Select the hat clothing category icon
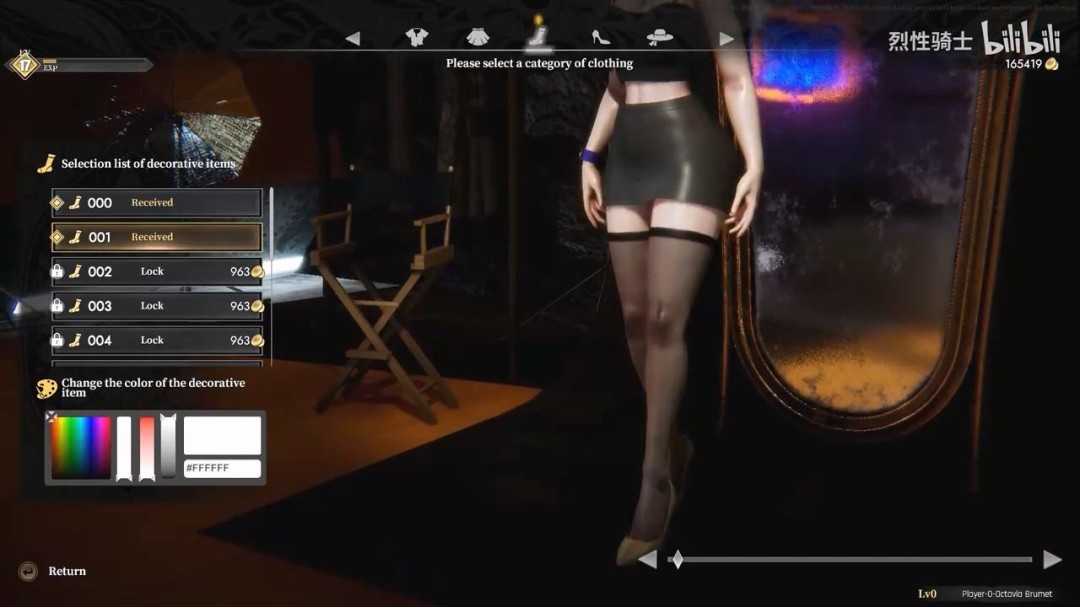 click(x=659, y=38)
